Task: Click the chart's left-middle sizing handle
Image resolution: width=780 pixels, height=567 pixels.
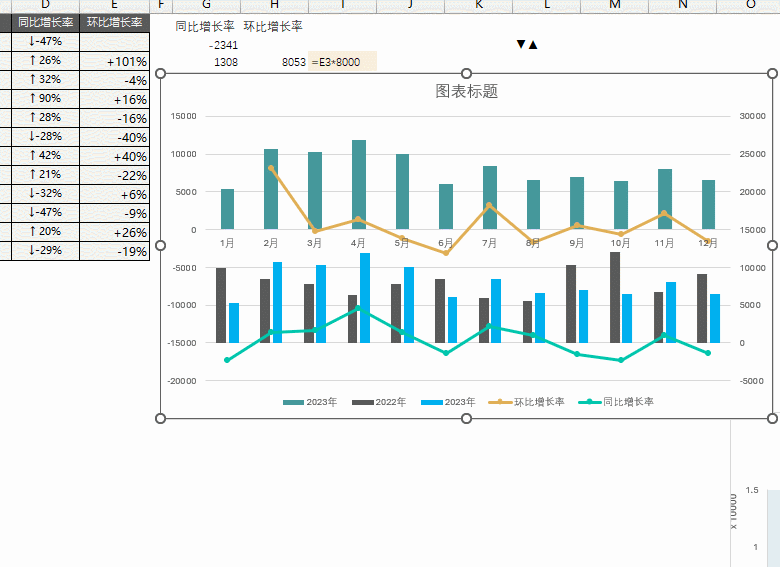Action: (161, 245)
